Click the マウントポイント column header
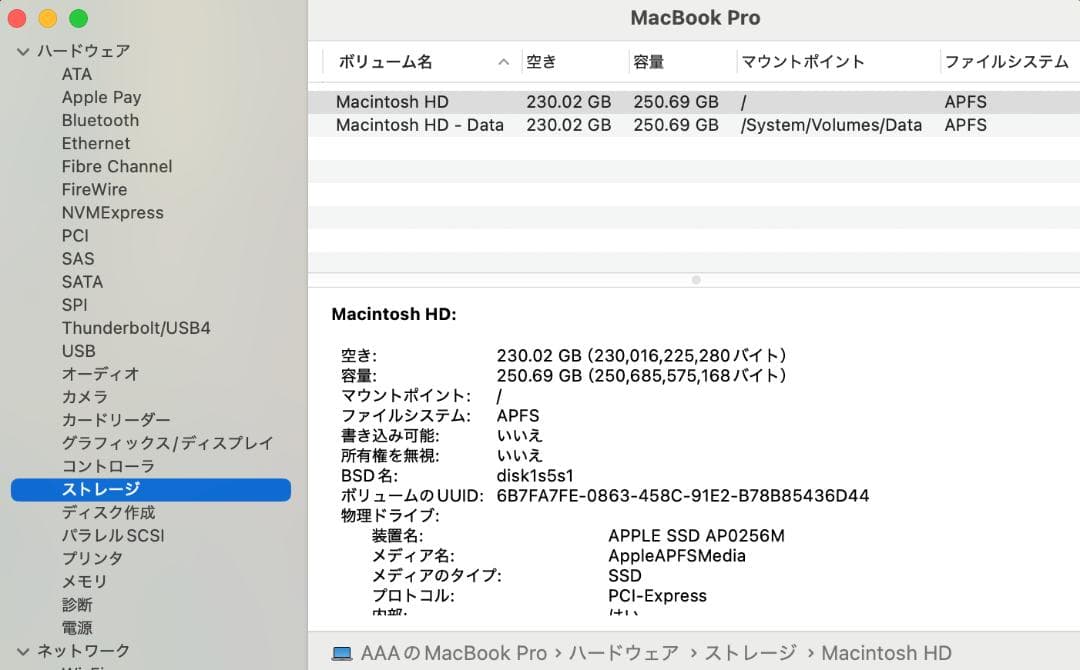Image resolution: width=1080 pixels, height=670 pixels. pyautogui.click(x=802, y=62)
